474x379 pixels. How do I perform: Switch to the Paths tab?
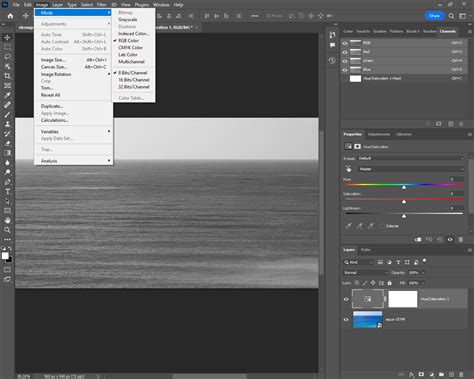tap(366, 250)
